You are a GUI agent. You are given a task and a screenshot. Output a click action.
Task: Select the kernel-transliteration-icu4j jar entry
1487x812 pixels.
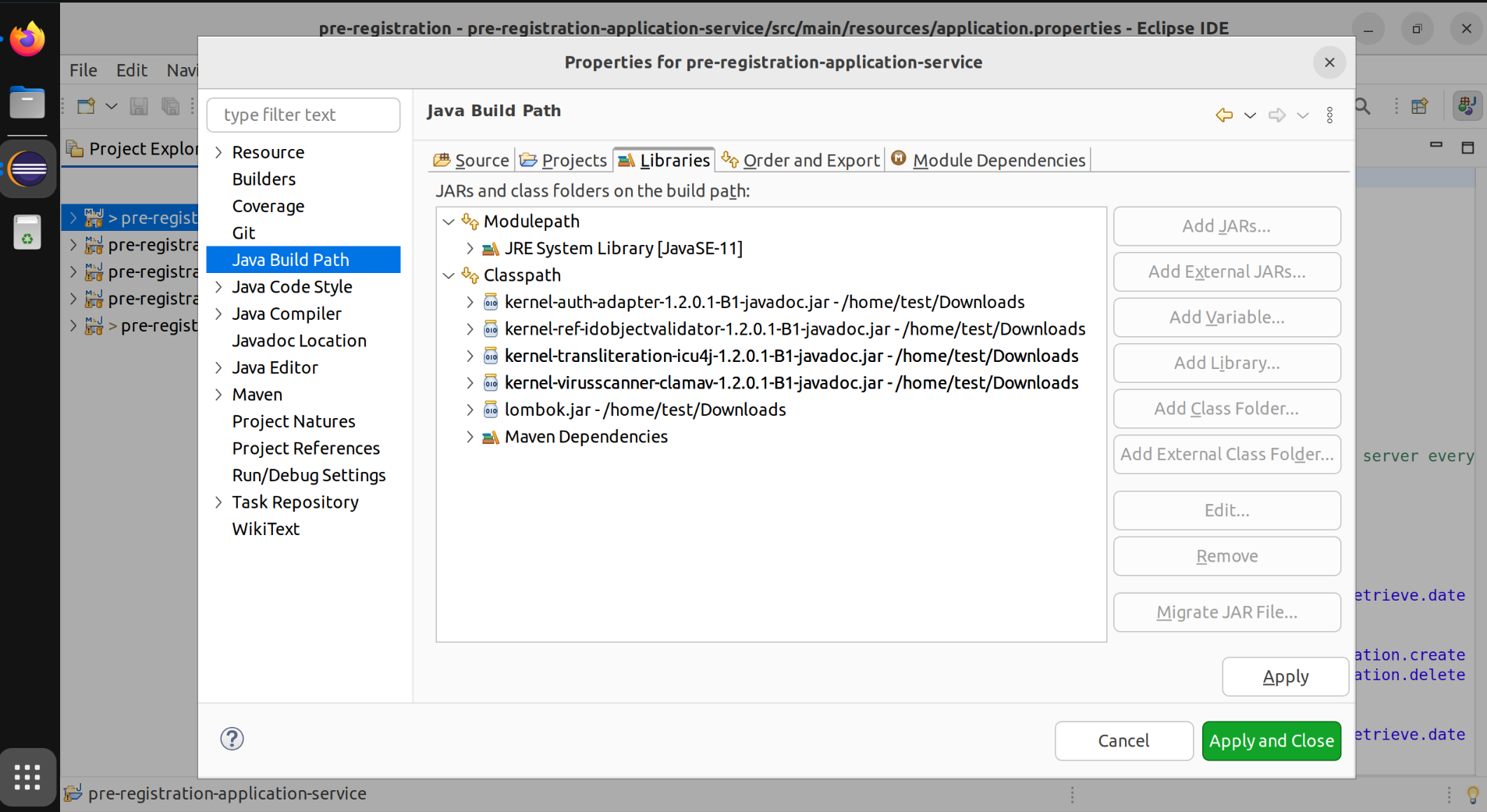coord(791,356)
